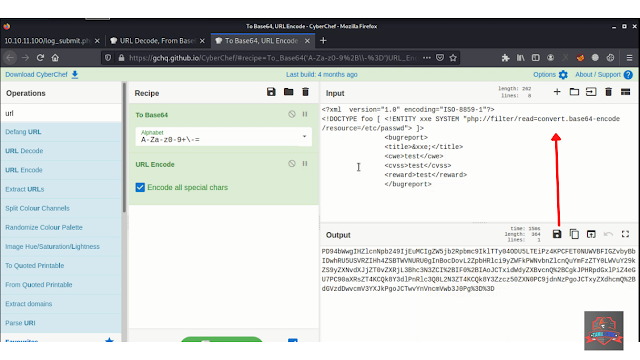Save the recipe with the disk icon
Image resolution: width=640 pixels, height=360 pixels.
[271, 92]
